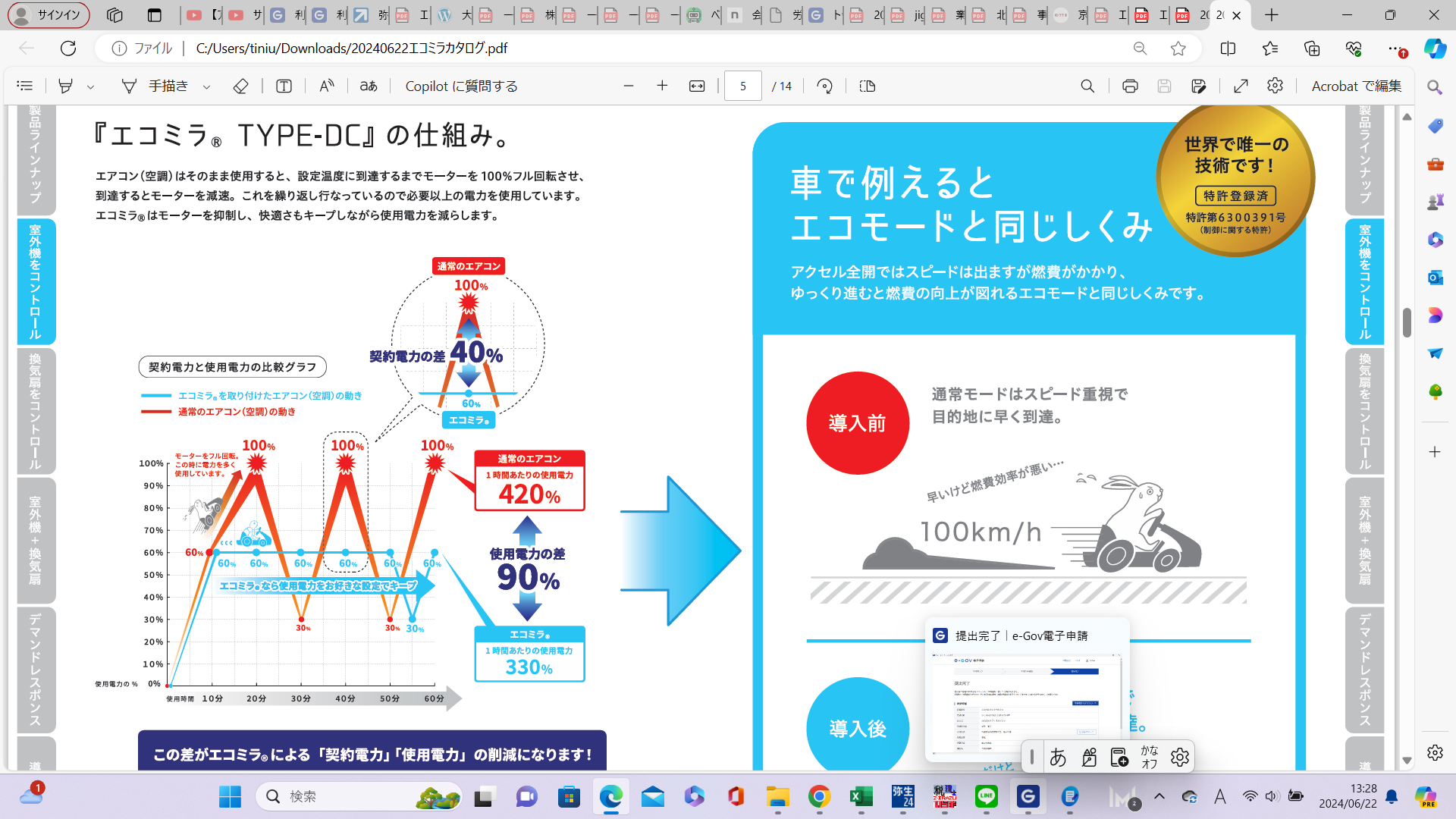Screen dimensions: 1456x819
Task: Open PDF viewer settings gear
Action: (x=1275, y=86)
